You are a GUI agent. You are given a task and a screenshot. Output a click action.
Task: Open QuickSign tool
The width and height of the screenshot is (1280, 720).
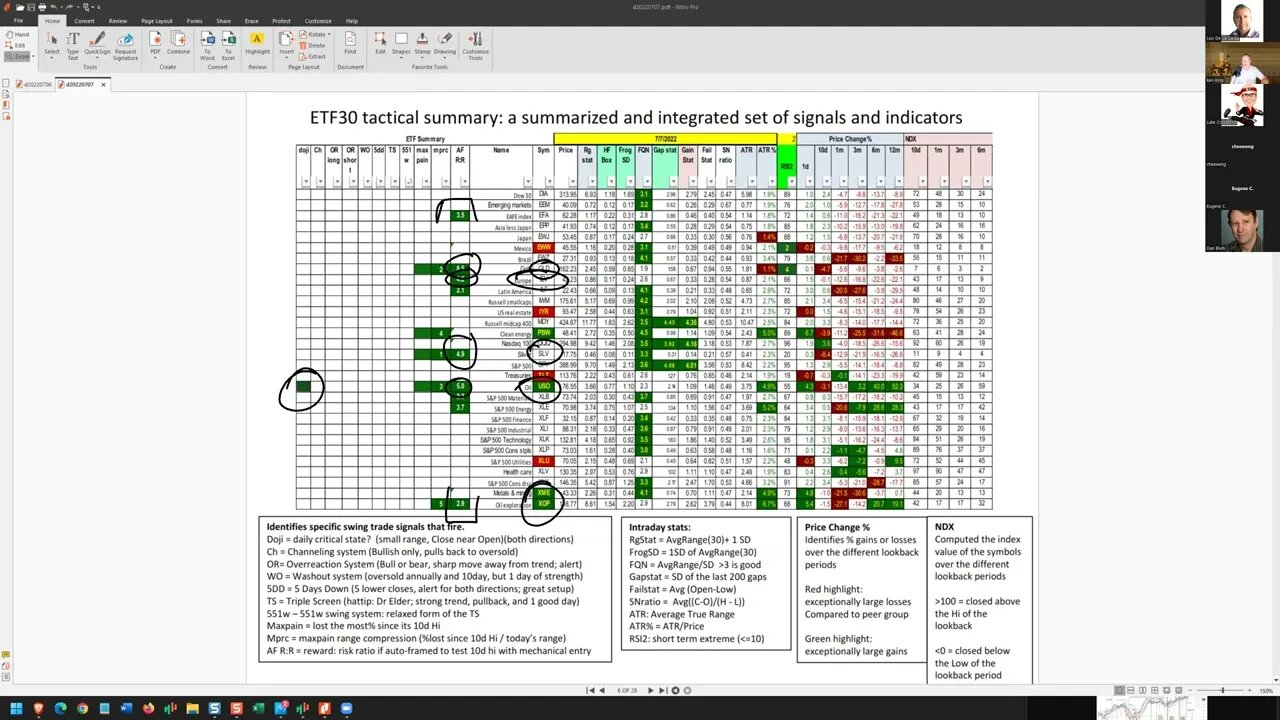pyautogui.click(x=98, y=43)
